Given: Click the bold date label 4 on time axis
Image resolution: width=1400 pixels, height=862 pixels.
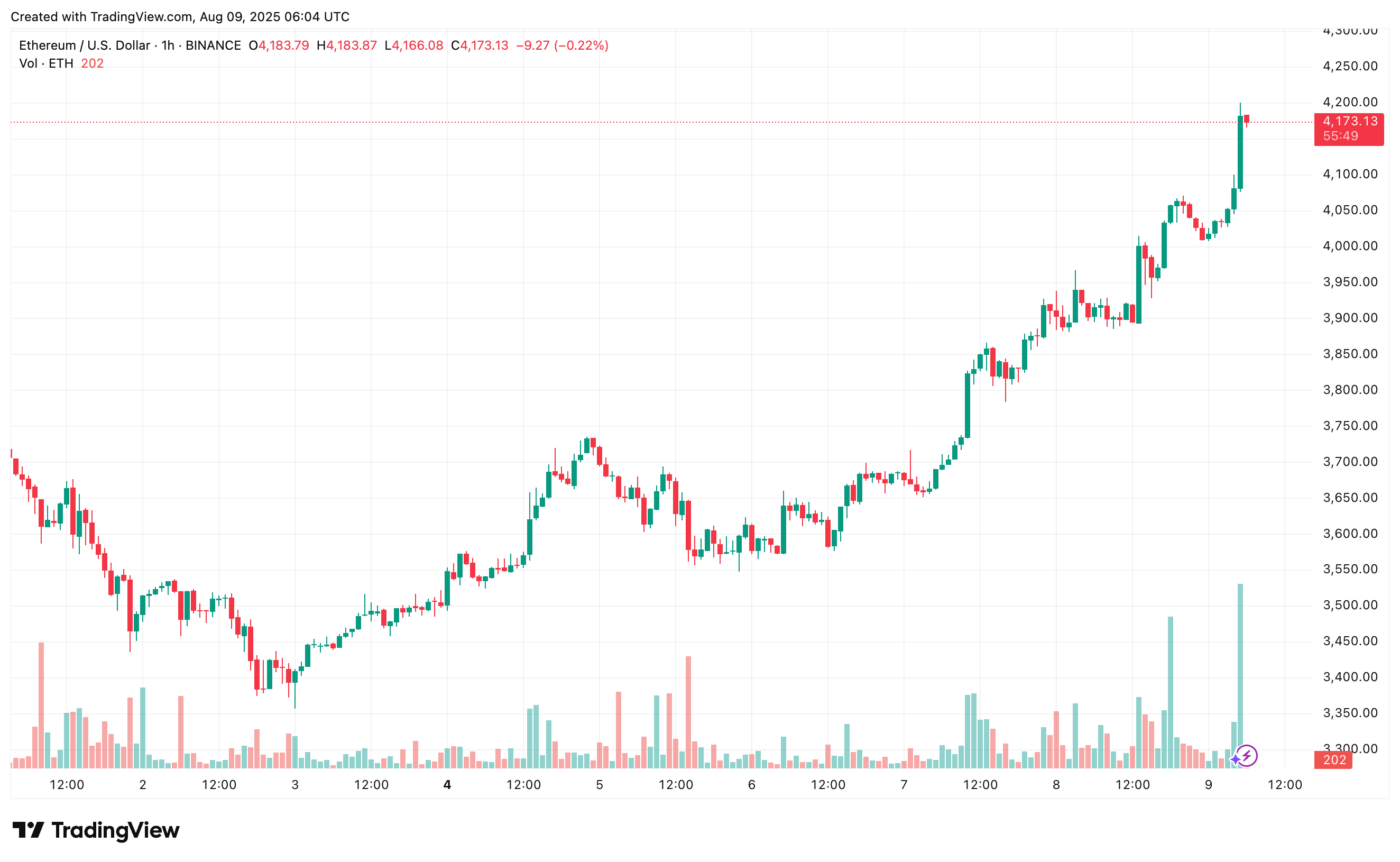Looking at the screenshot, I should (x=447, y=785).
